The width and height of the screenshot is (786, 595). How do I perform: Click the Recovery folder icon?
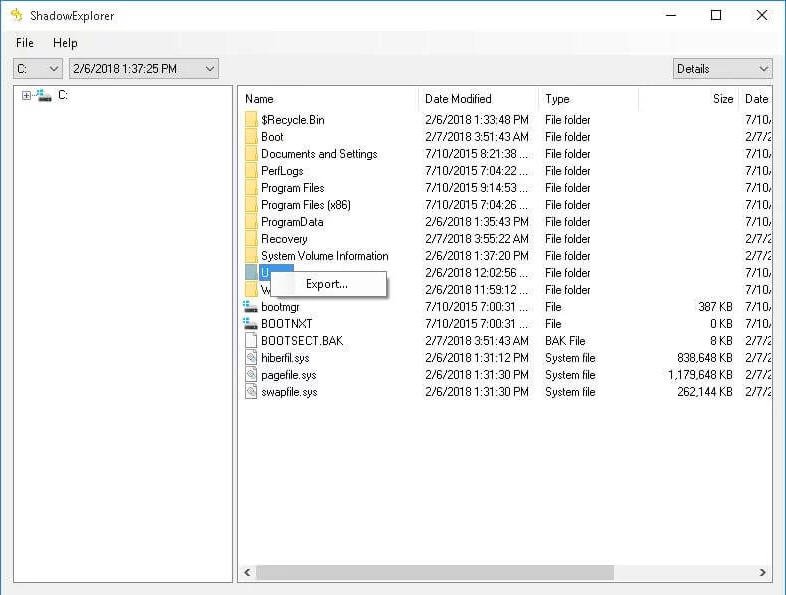coord(251,239)
